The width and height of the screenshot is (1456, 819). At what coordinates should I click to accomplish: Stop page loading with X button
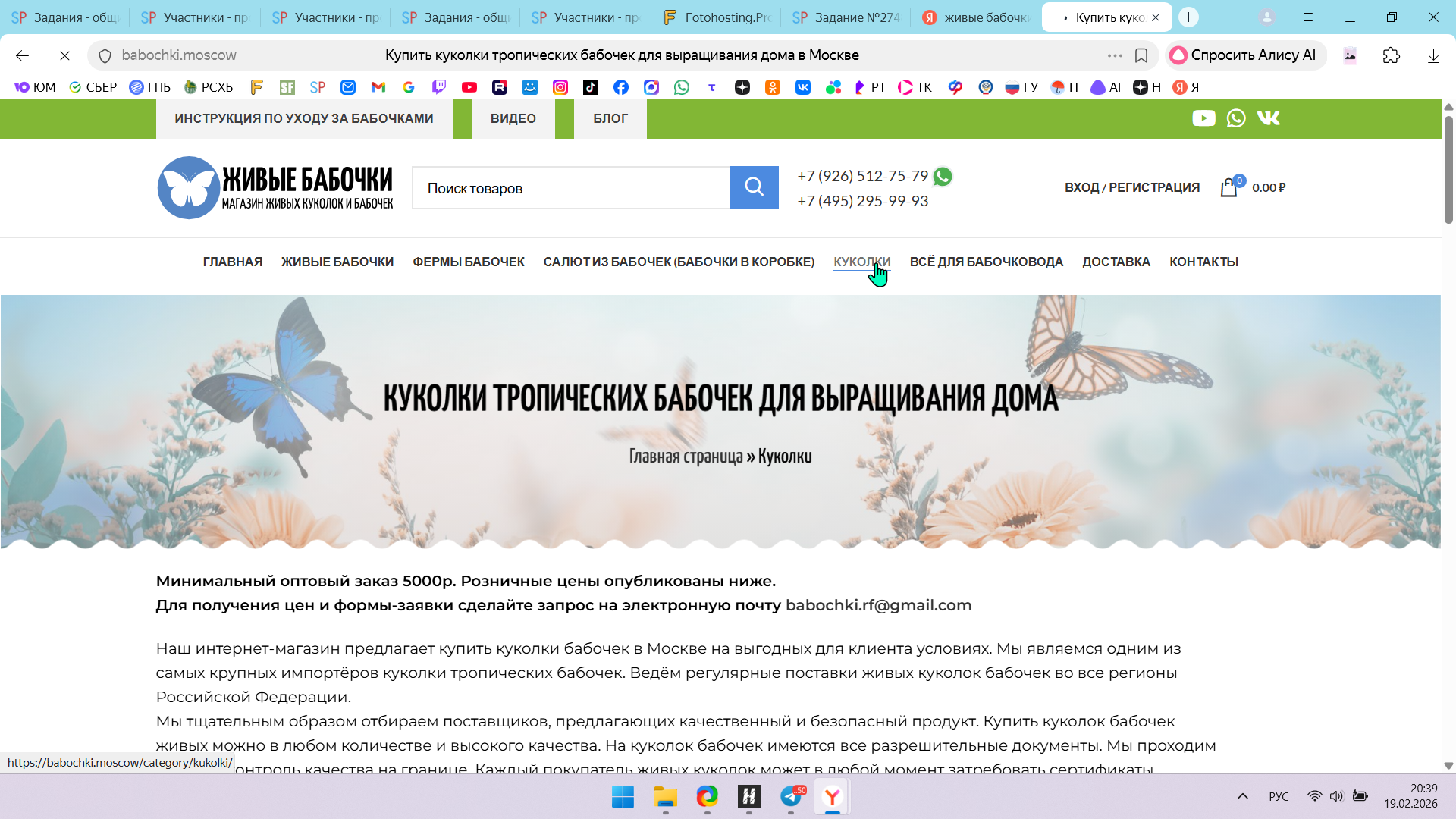pos(64,55)
